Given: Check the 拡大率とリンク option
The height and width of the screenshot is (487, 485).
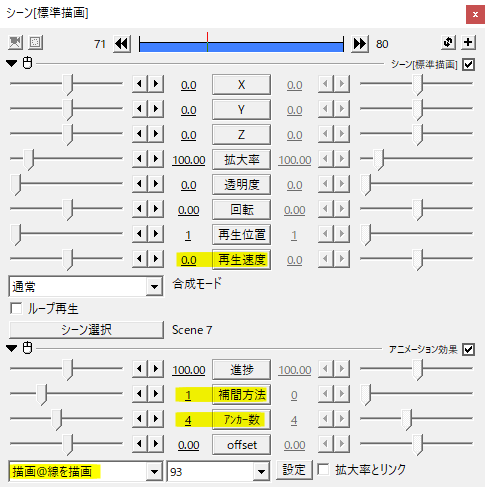Looking at the screenshot, I should click(323, 469).
